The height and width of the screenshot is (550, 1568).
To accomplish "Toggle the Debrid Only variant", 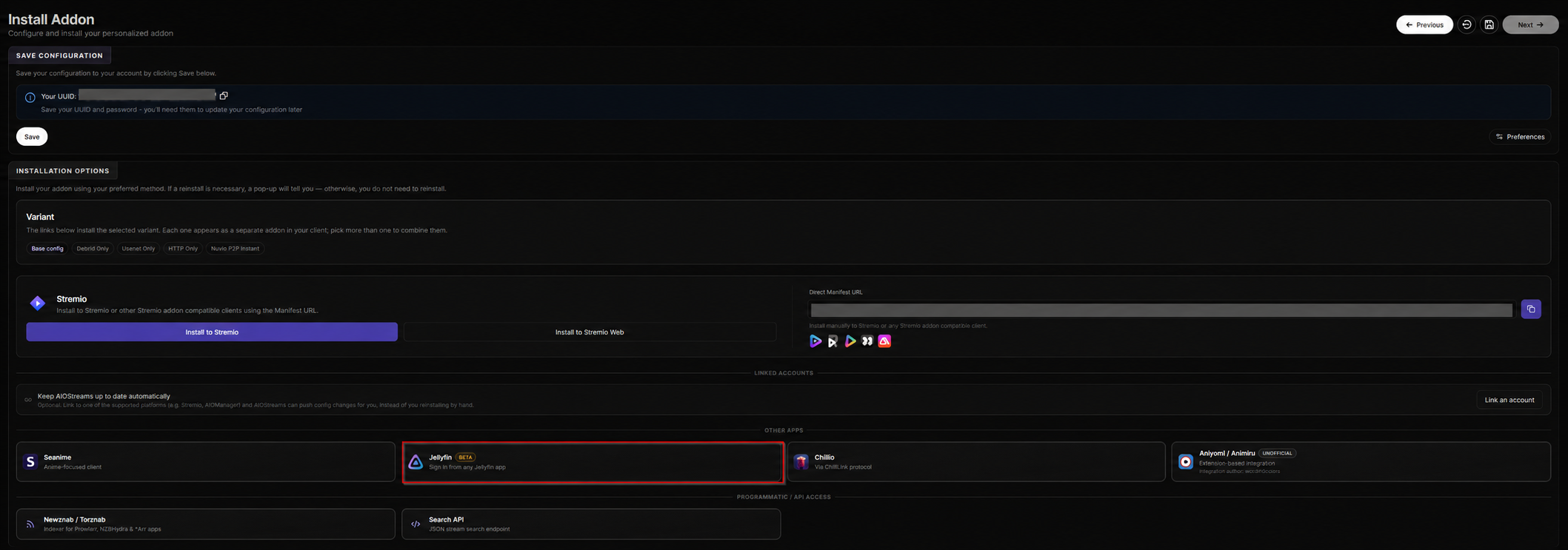I will [93, 249].
